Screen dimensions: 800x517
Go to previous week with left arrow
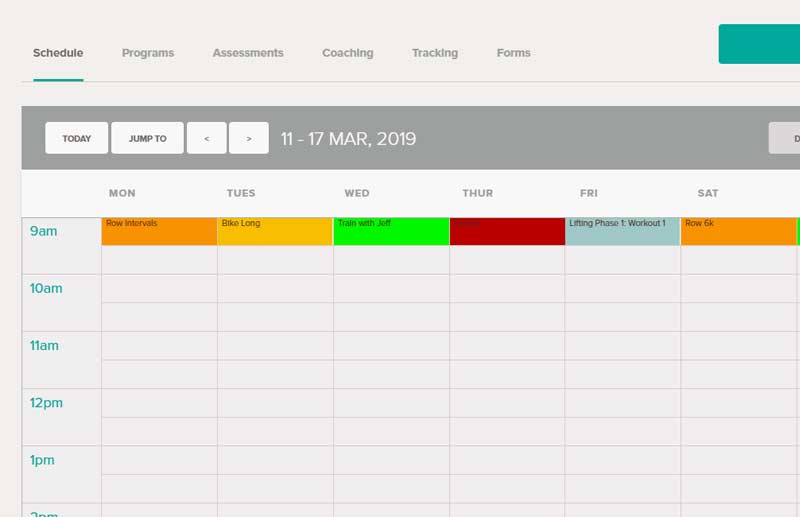pyautogui.click(x=207, y=138)
